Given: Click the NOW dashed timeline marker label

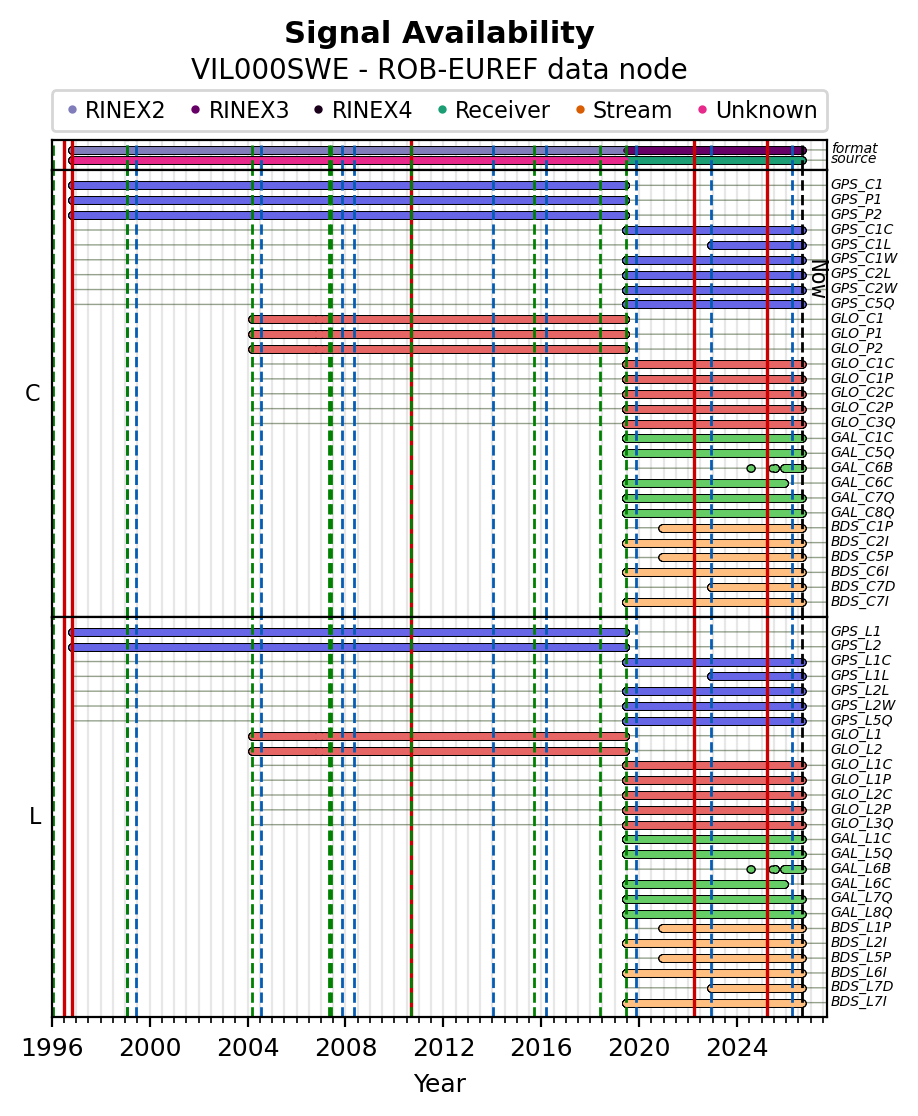Looking at the screenshot, I should (819, 279).
